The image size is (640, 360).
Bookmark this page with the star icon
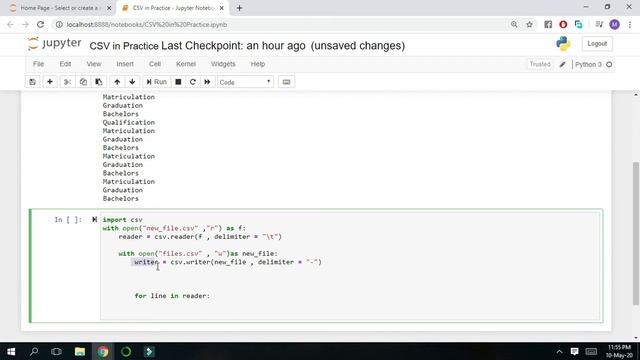[529, 24]
